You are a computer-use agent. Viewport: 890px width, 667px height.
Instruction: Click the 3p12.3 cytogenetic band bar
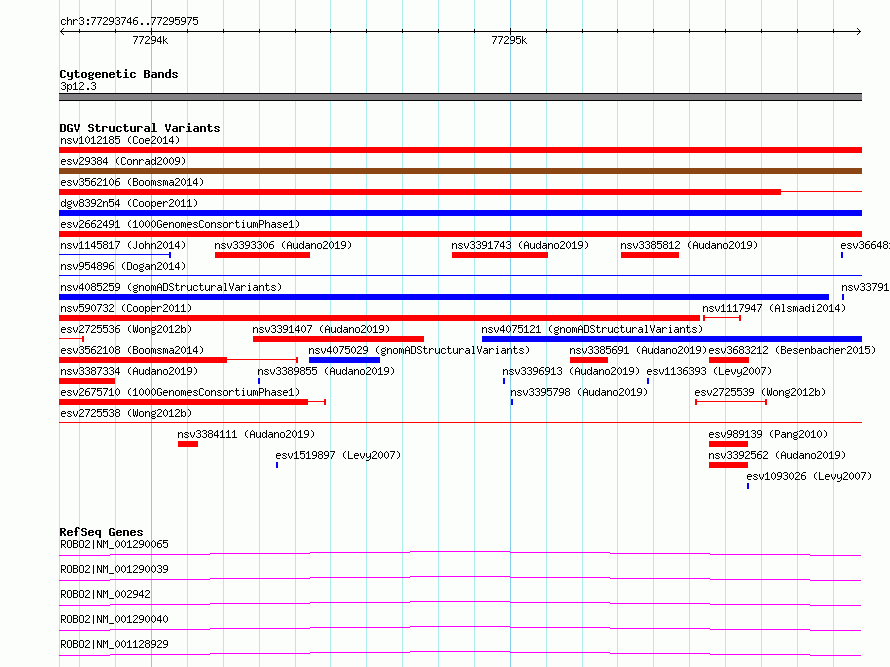[460, 97]
